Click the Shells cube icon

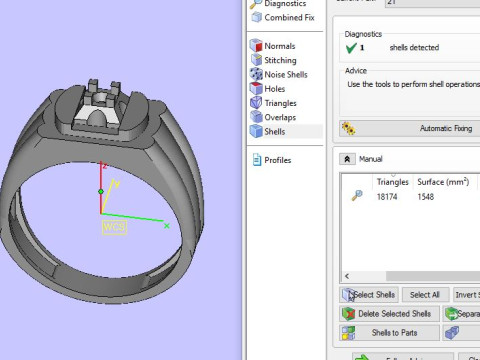tap(256, 131)
